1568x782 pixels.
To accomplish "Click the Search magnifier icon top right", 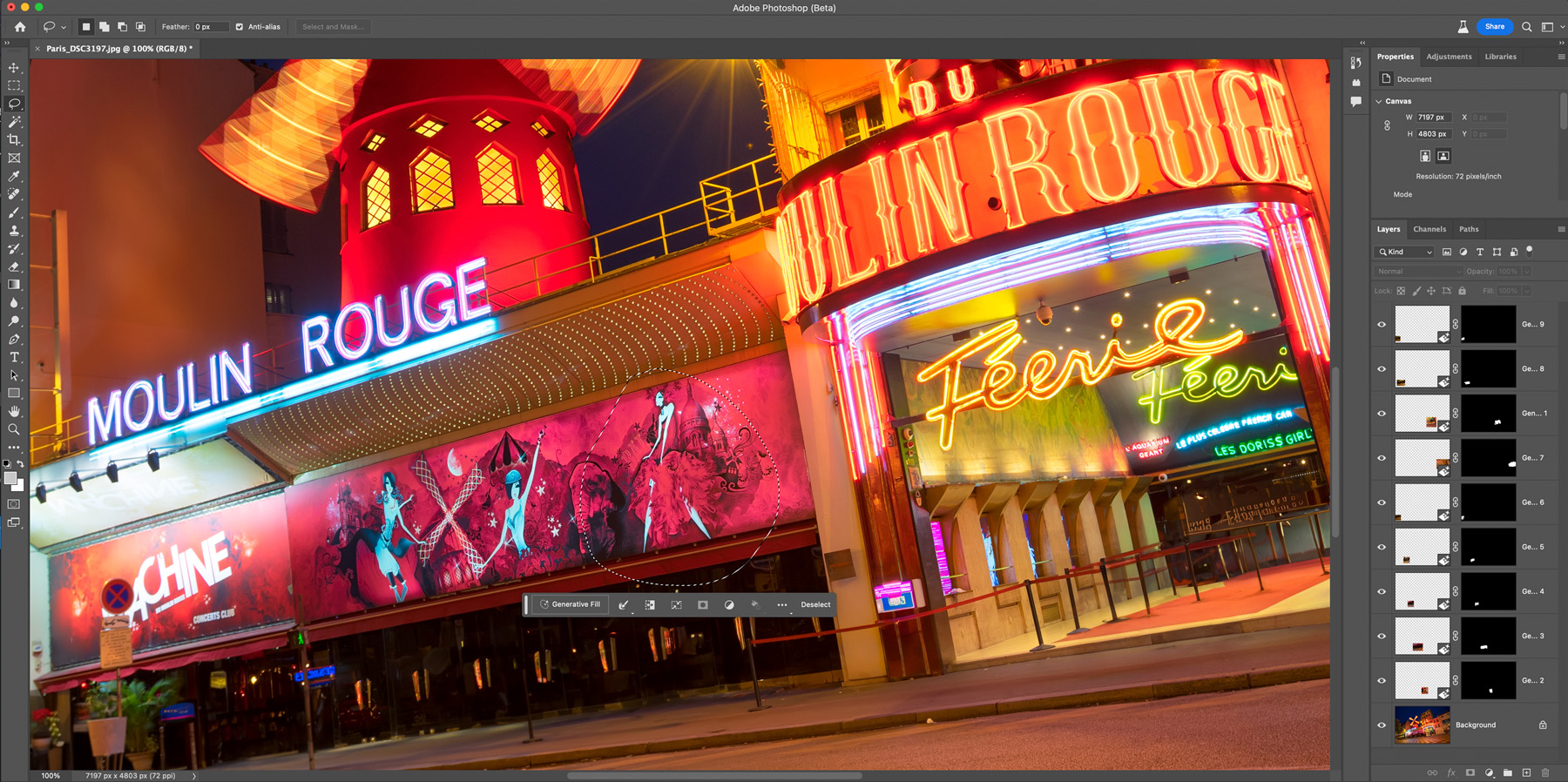I will tap(1526, 27).
